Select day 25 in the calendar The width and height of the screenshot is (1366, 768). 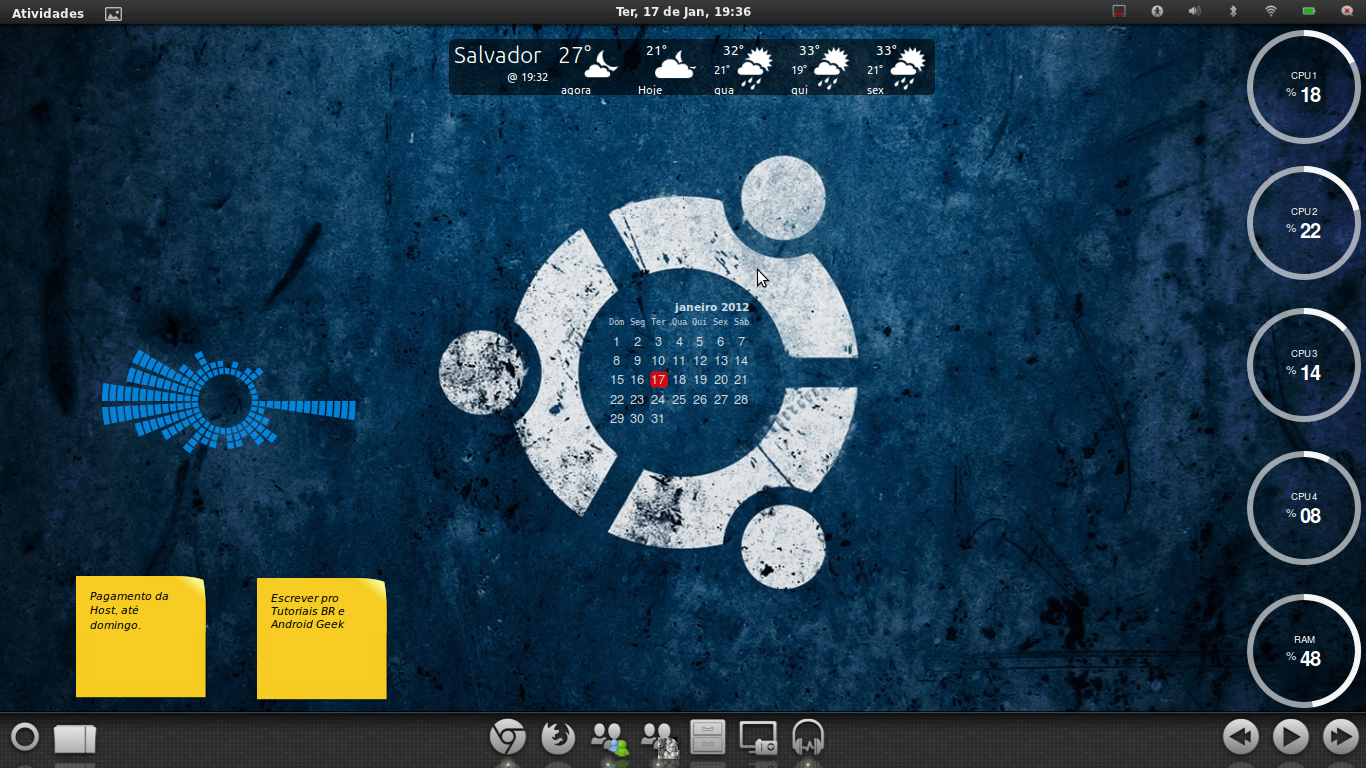(679, 400)
